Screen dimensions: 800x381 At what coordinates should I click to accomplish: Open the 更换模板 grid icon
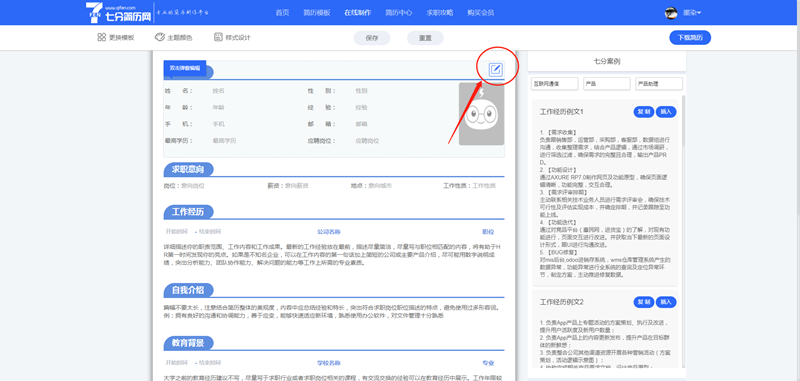pos(102,37)
